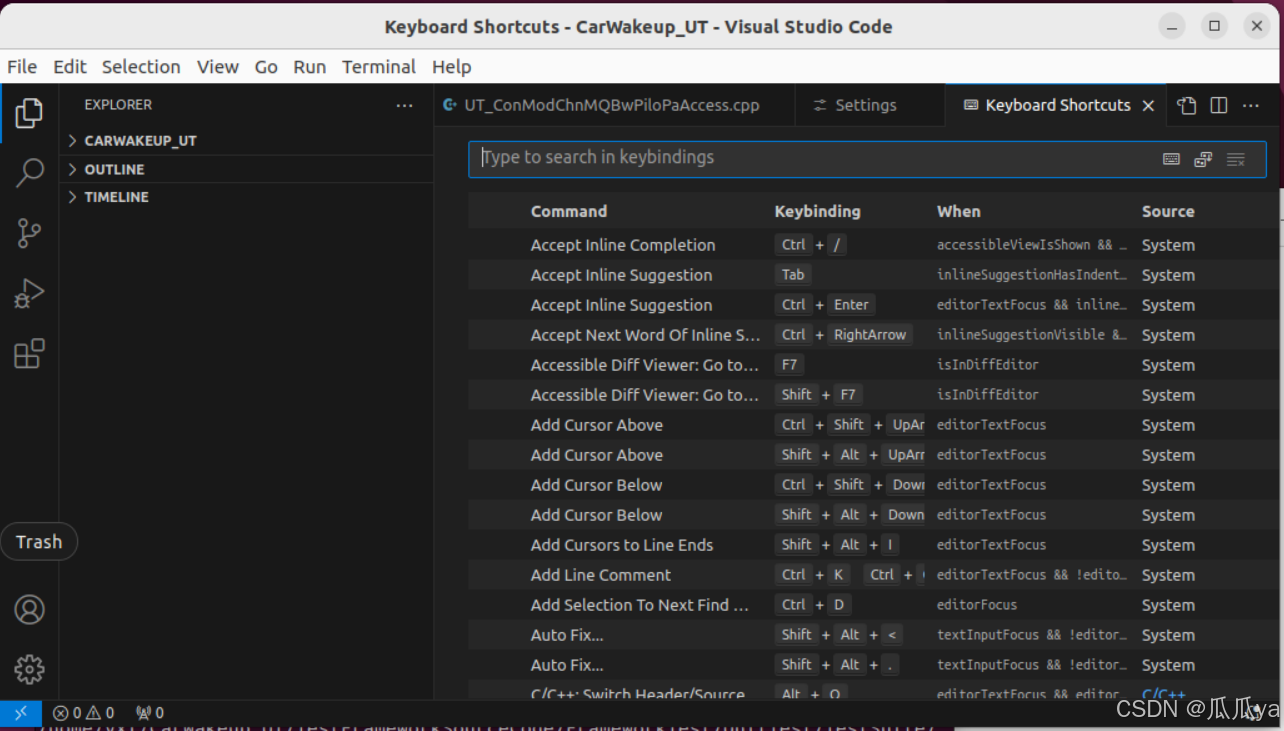
Task: Click the remote window indicator in status bar
Action: pos(21,713)
